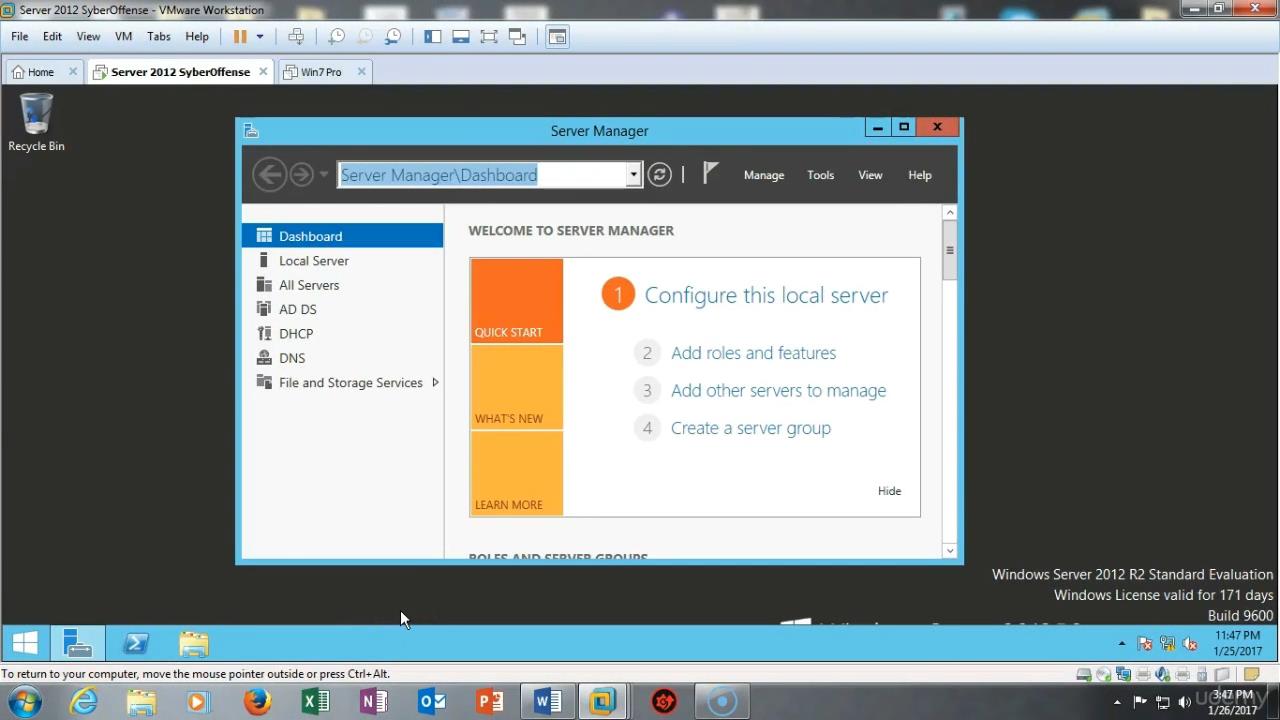Open File Explorer in guest taskbar
The width and height of the screenshot is (1280, 720).
click(193, 643)
